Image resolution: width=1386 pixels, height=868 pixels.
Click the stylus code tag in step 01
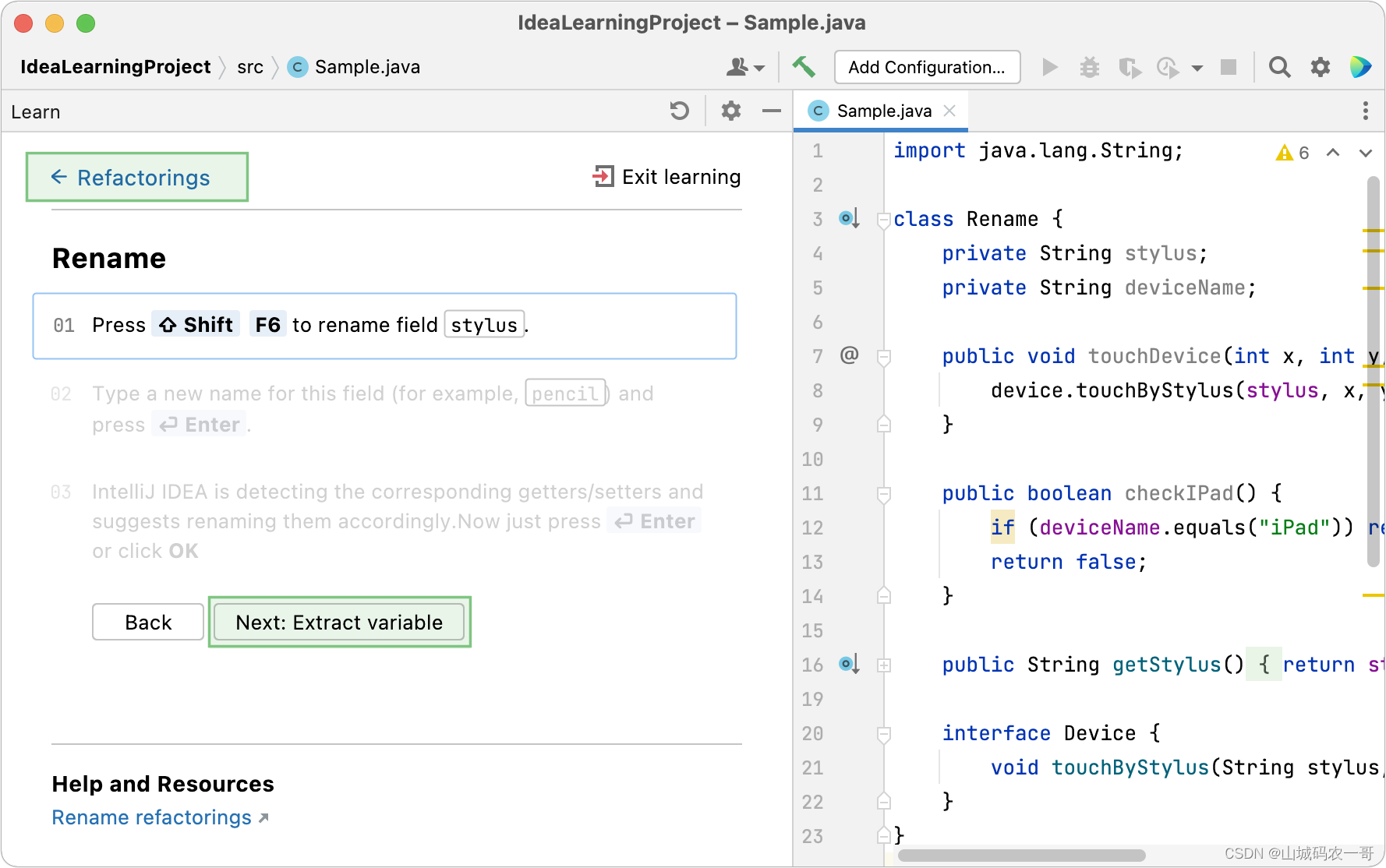click(484, 325)
